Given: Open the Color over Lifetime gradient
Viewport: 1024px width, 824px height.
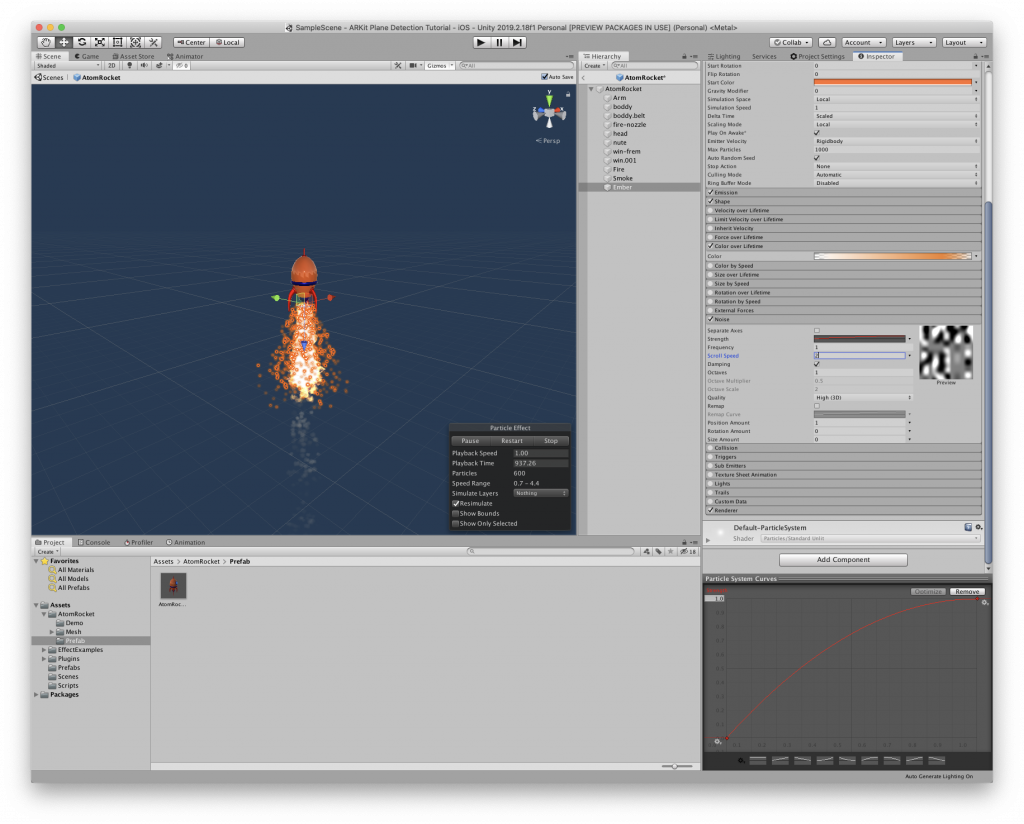Looking at the screenshot, I should (x=893, y=257).
